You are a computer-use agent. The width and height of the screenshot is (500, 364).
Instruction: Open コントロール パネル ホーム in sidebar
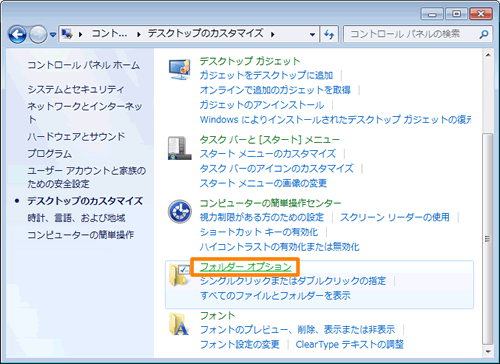[x=83, y=65]
